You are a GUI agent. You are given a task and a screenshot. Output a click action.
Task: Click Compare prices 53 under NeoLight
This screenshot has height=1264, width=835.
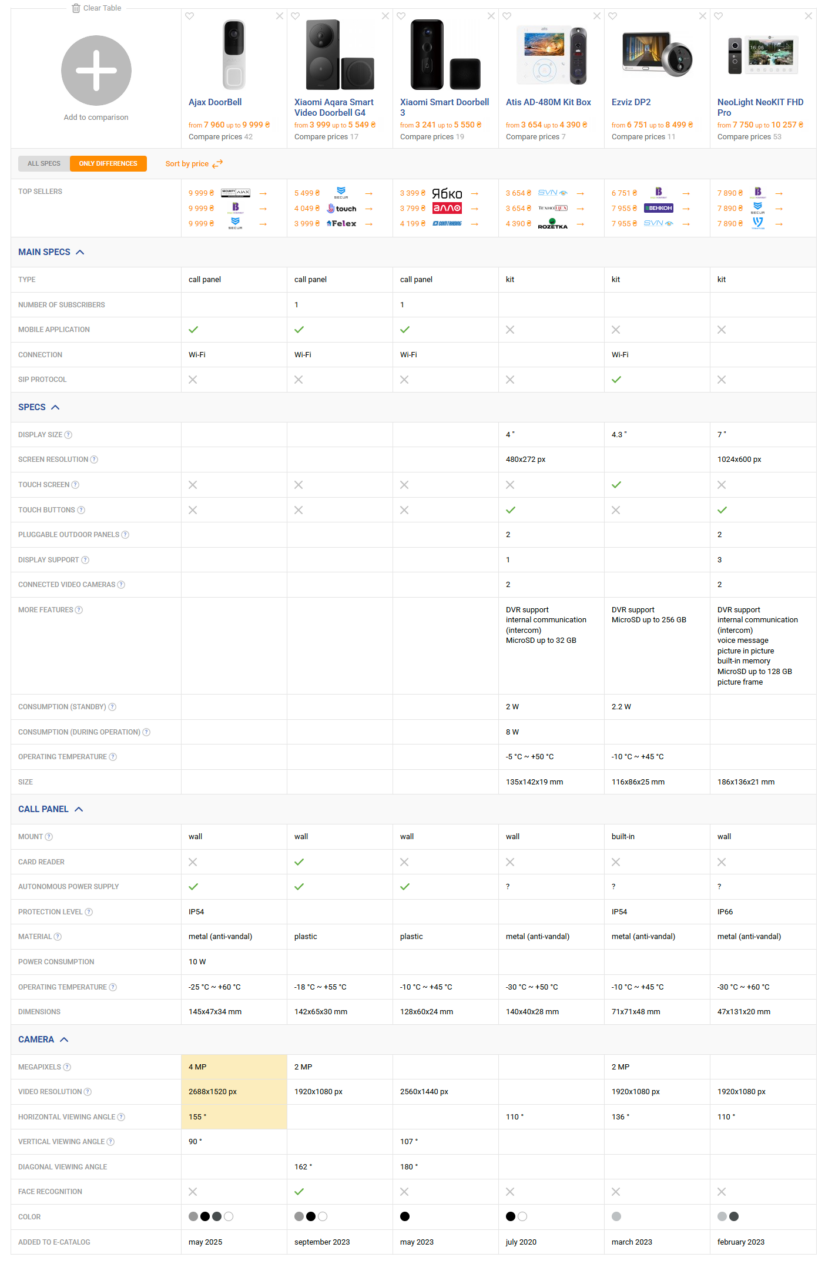[749, 137]
